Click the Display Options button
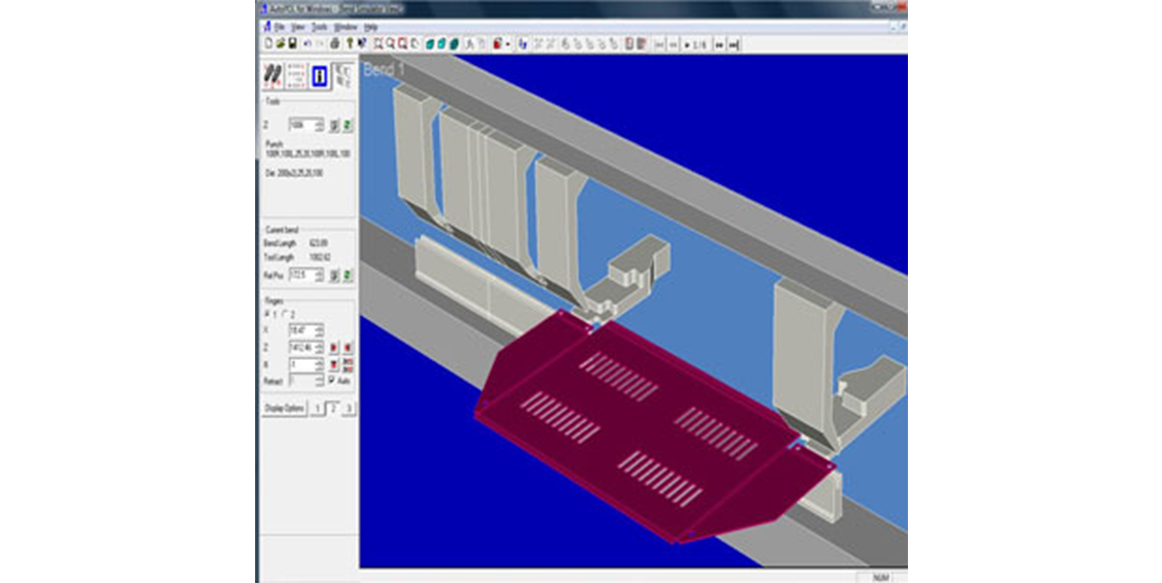Image resolution: width=1162 pixels, height=583 pixels. (285, 408)
